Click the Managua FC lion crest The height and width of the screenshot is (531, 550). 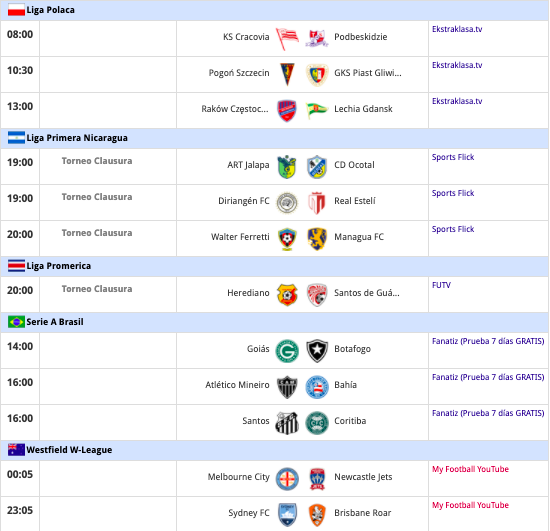point(317,239)
